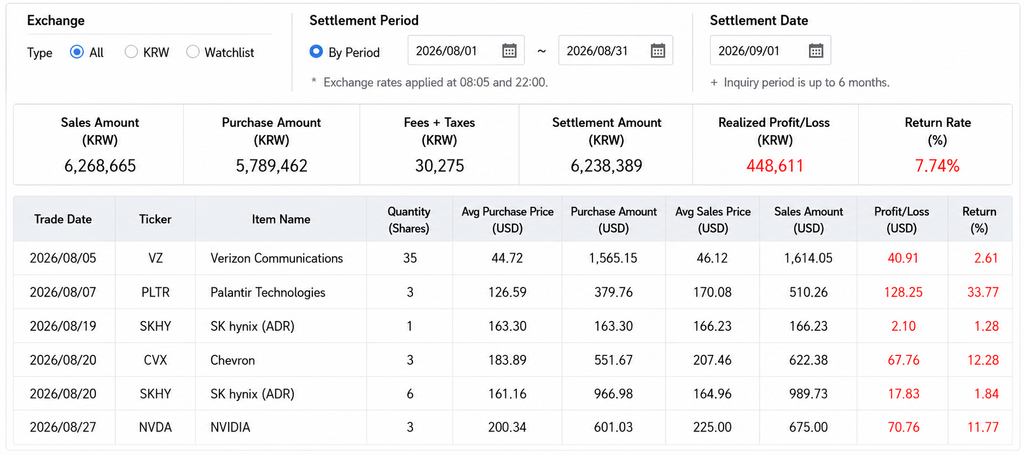The width and height of the screenshot is (1024, 455).
Task: Click trade date 2026/08/05
Action: pos(63,258)
